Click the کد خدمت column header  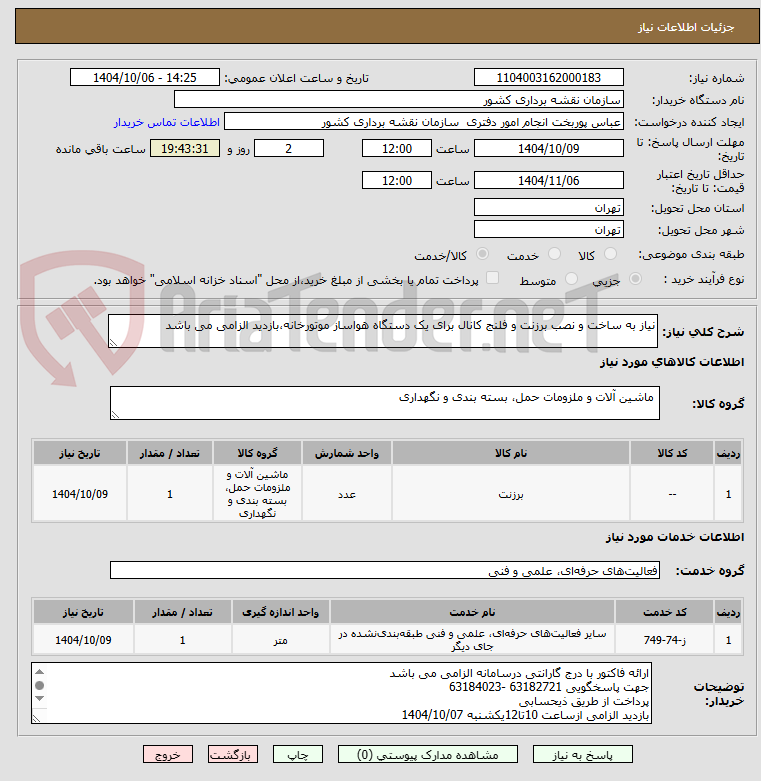(665, 612)
